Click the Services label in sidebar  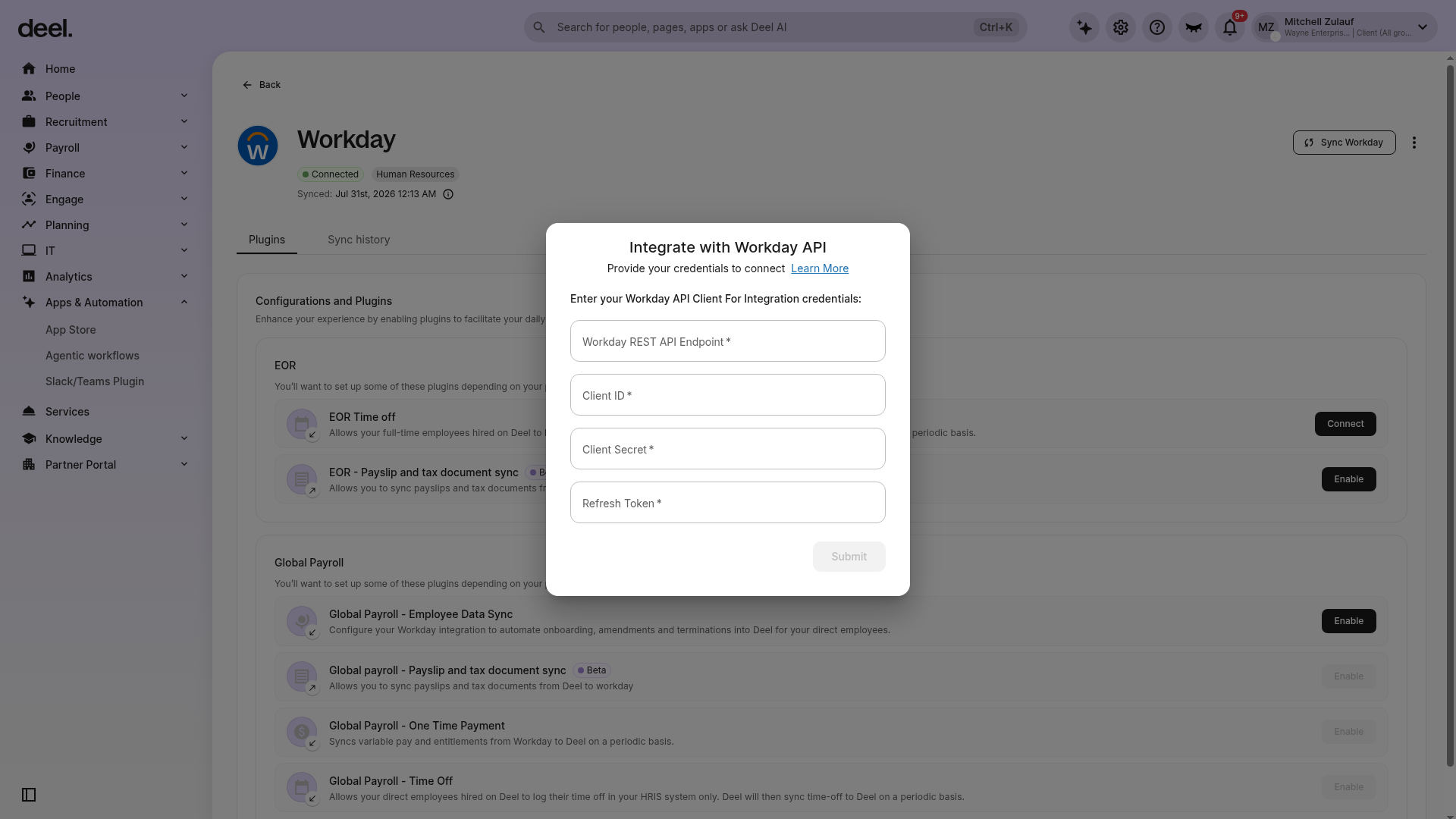[x=67, y=412]
